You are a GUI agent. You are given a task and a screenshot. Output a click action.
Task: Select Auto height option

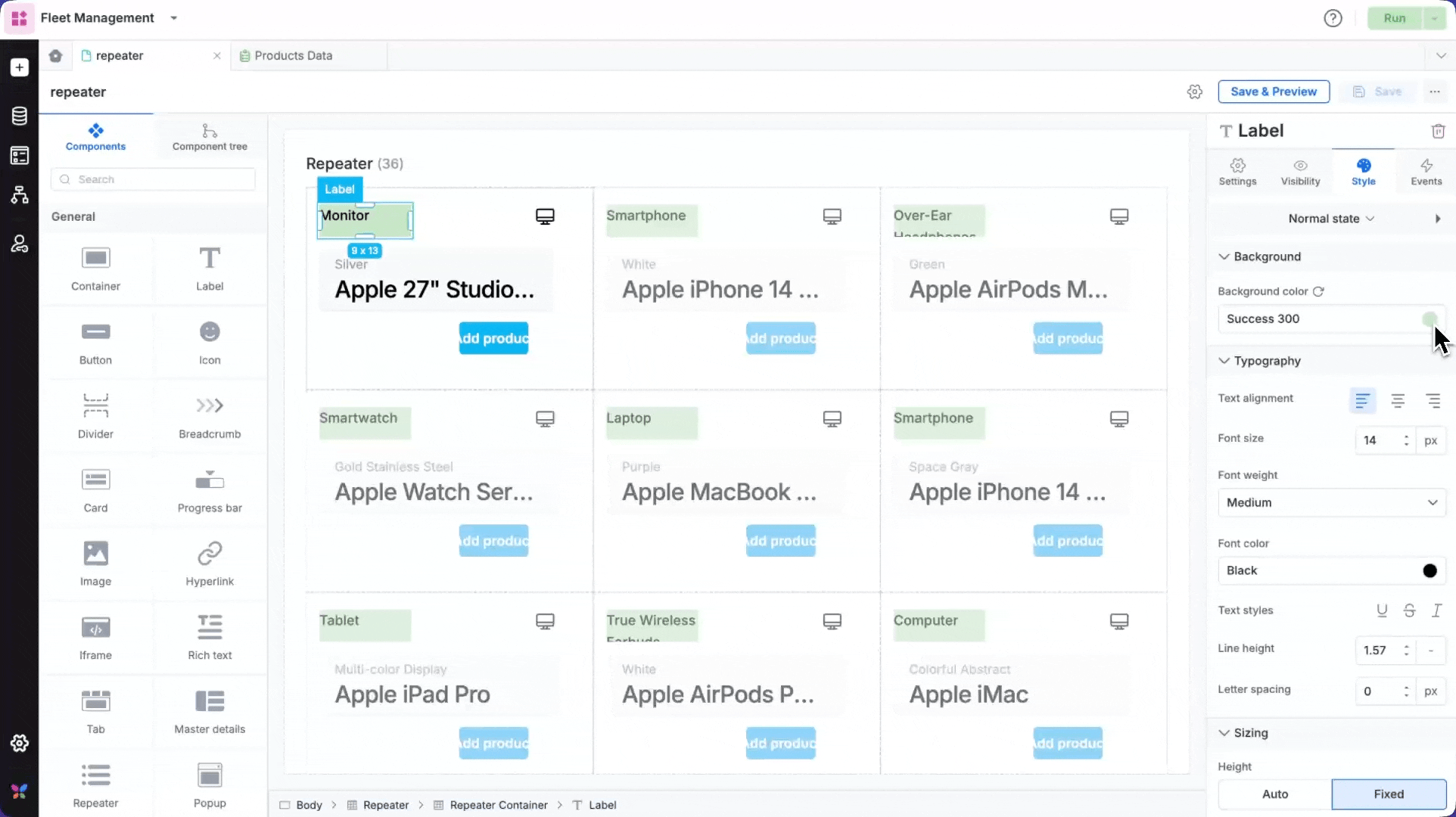[1274, 794]
